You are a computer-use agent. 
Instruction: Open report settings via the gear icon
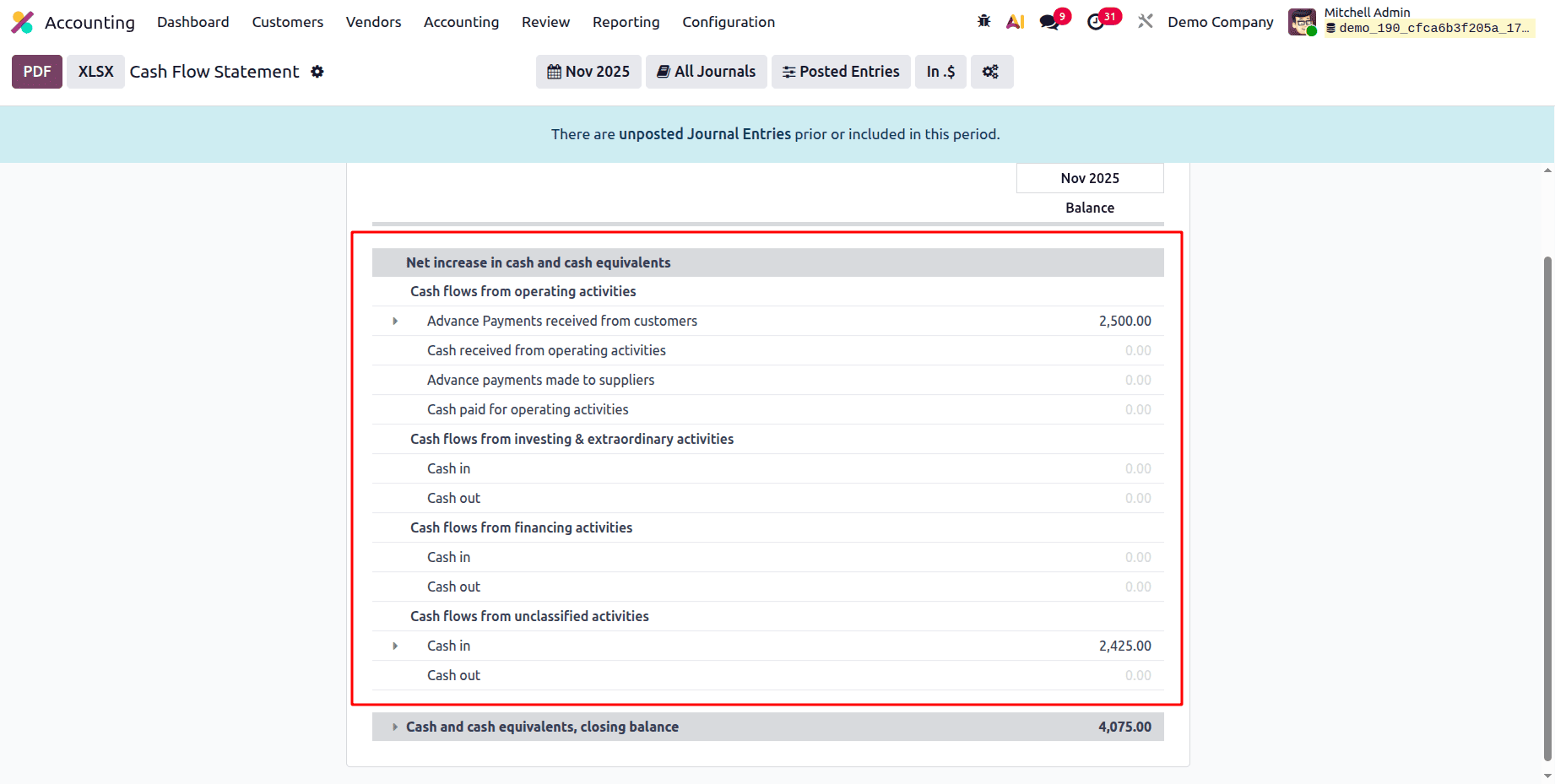pyautogui.click(x=317, y=72)
